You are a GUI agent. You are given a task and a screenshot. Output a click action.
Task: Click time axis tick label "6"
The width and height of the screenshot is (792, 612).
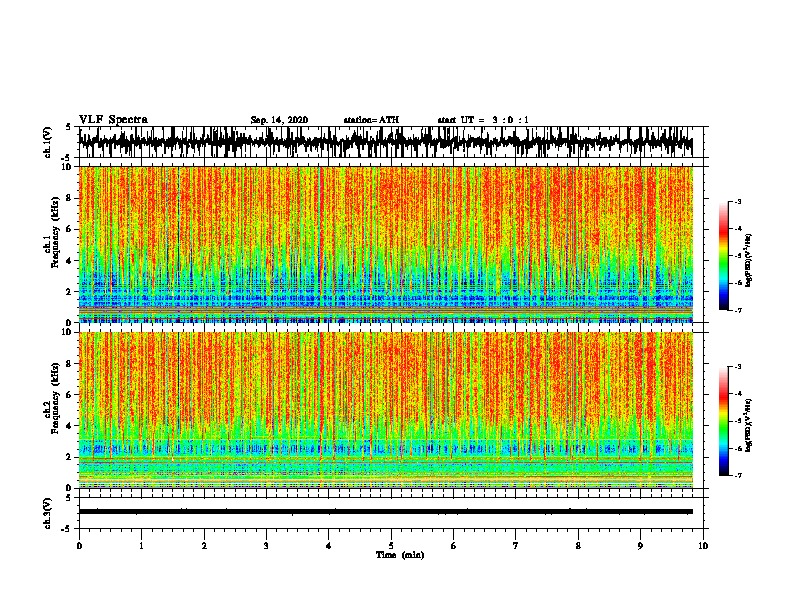(454, 546)
